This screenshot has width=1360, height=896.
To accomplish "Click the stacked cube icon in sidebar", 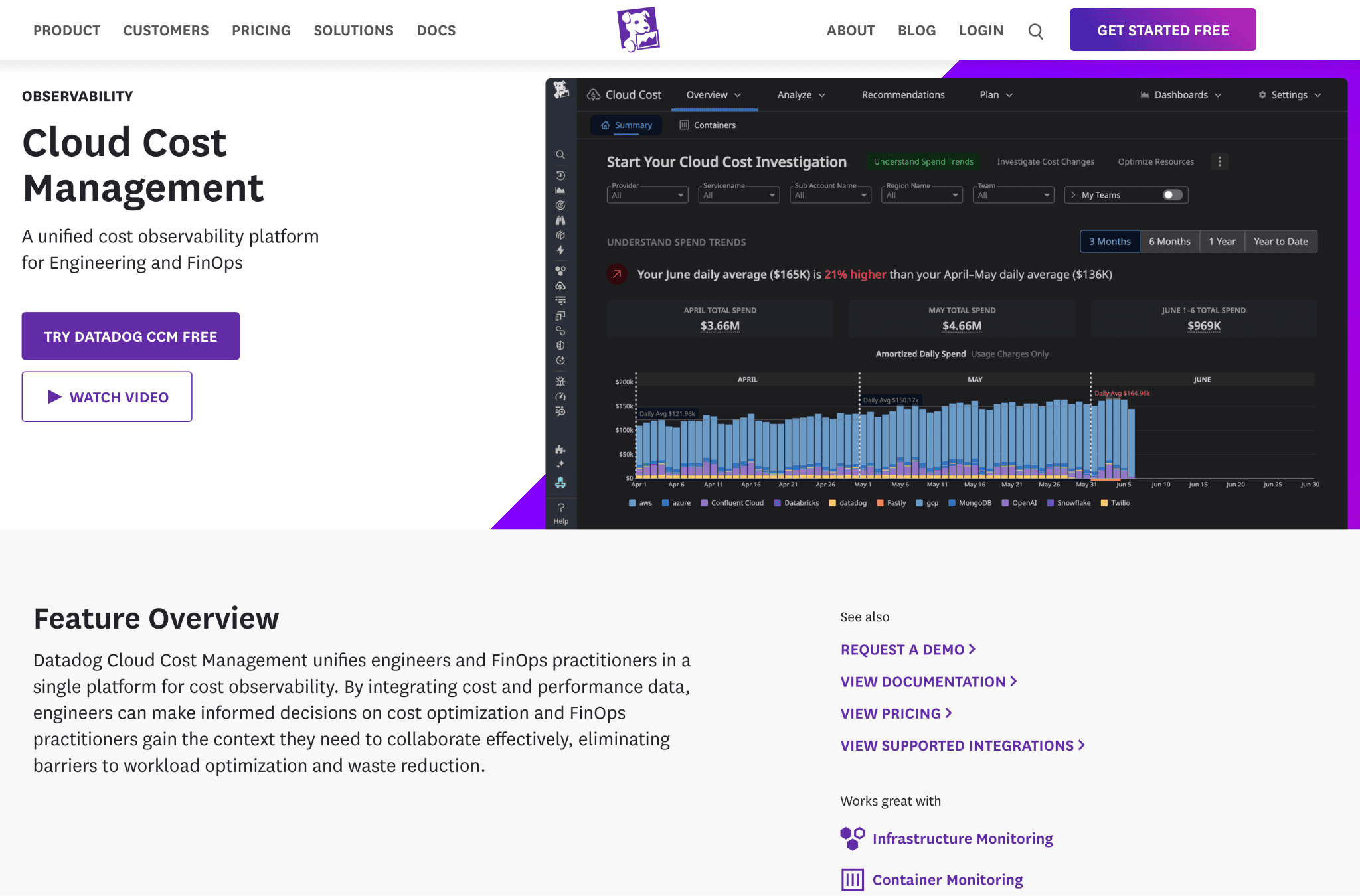I will coord(560,235).
